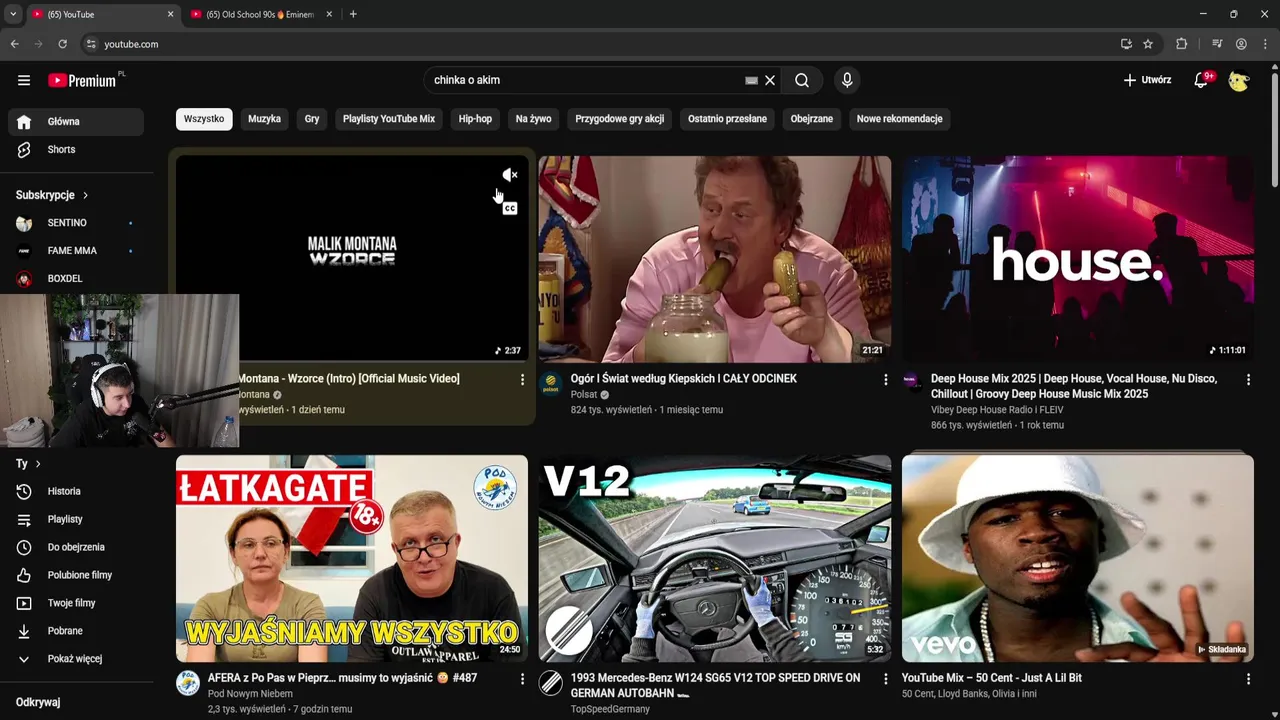Toggle subtitles CC on the preview video

coord(510,208)
